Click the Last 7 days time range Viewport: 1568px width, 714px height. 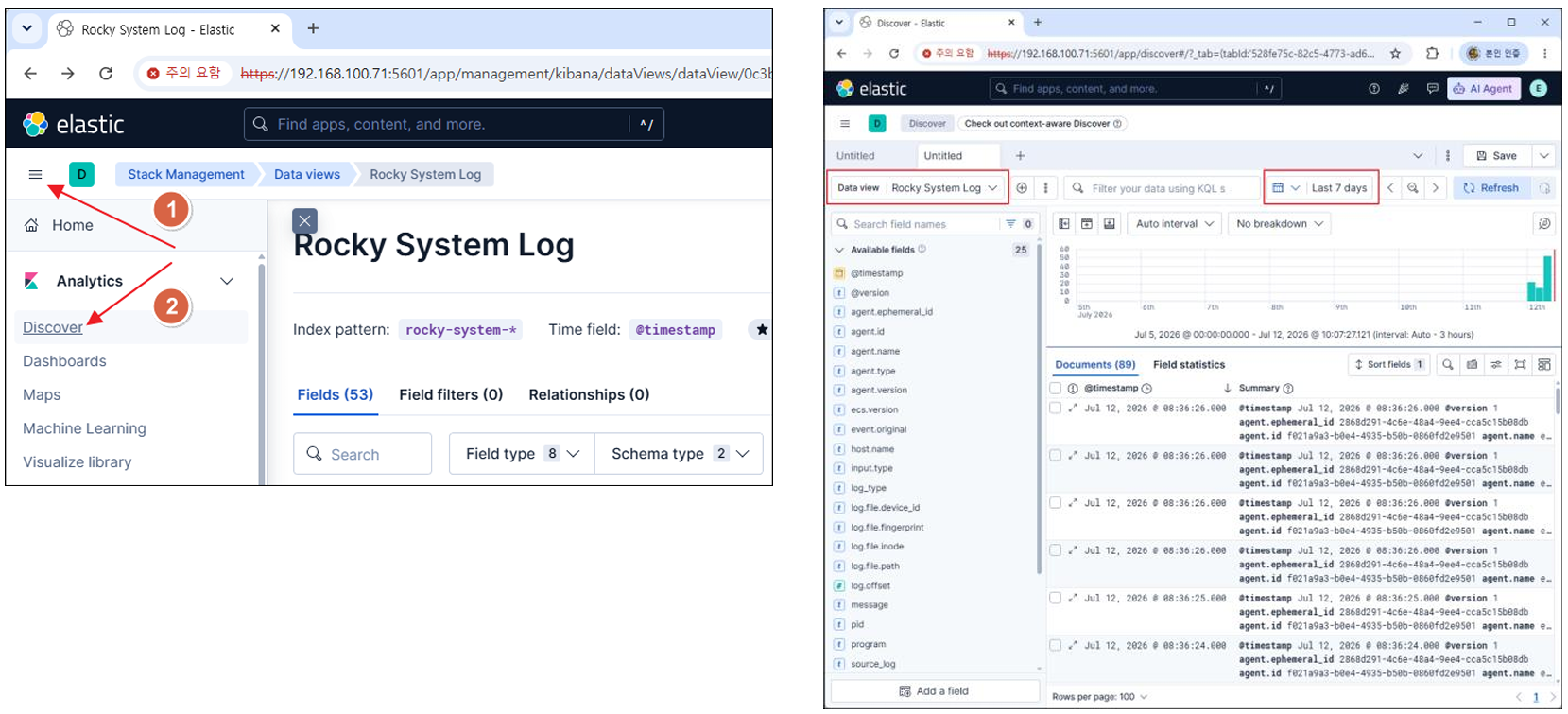click(x=1339, y=188)
